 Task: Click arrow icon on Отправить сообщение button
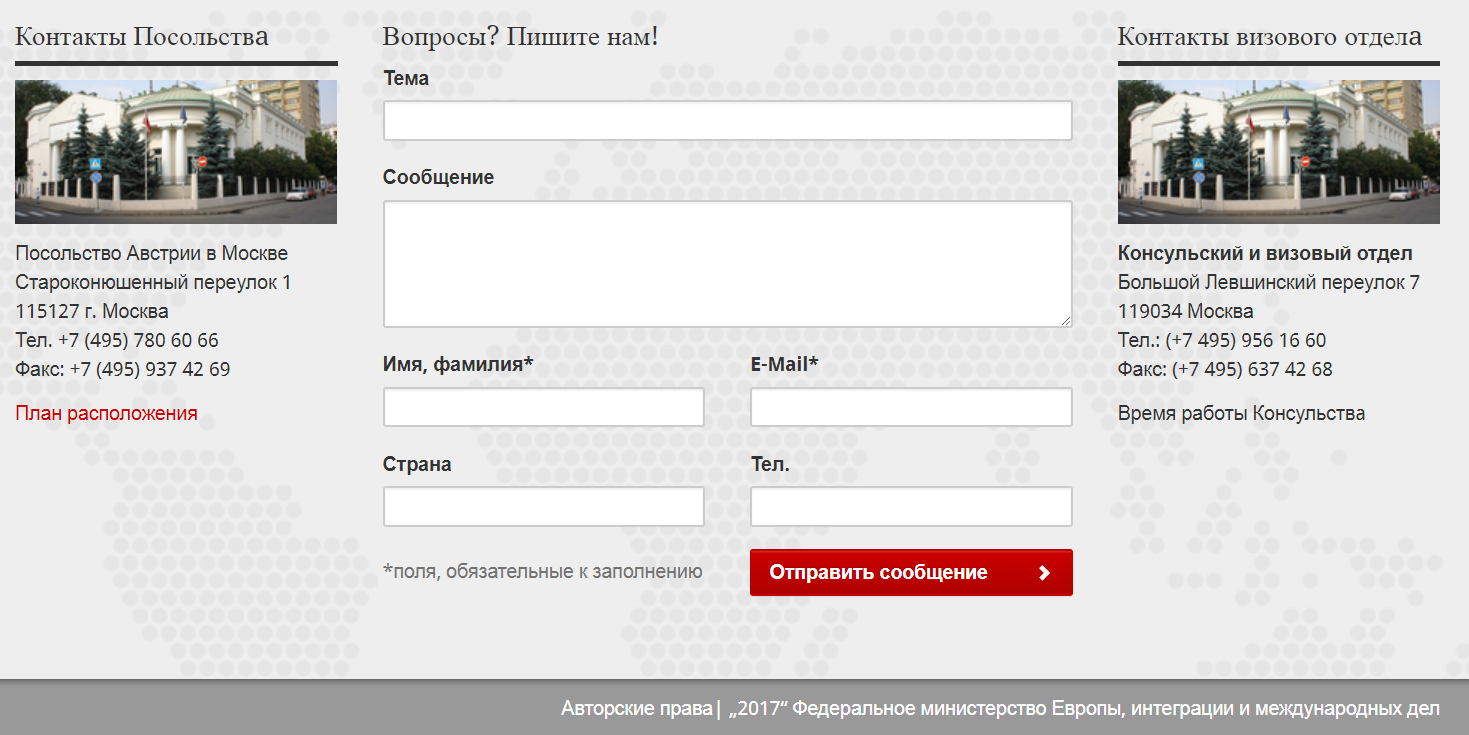pyautogui.click(x=1044, y=573)
